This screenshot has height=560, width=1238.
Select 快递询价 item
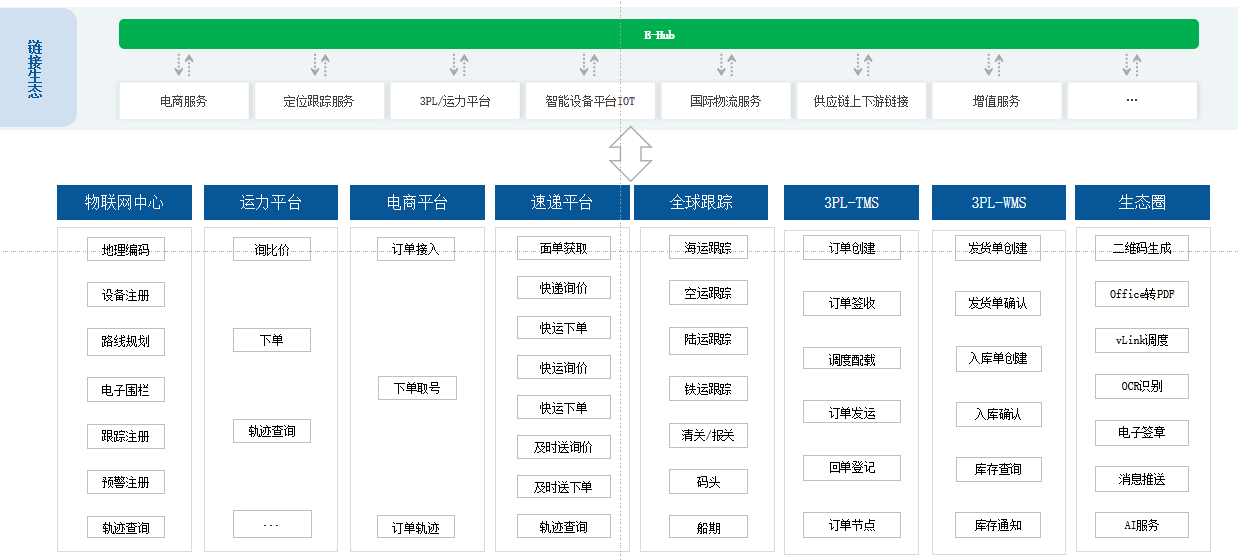564,288
